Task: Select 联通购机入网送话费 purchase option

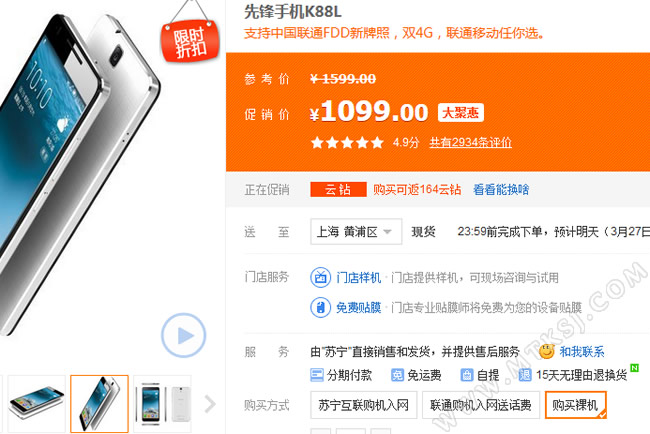Action: (481, 405)
